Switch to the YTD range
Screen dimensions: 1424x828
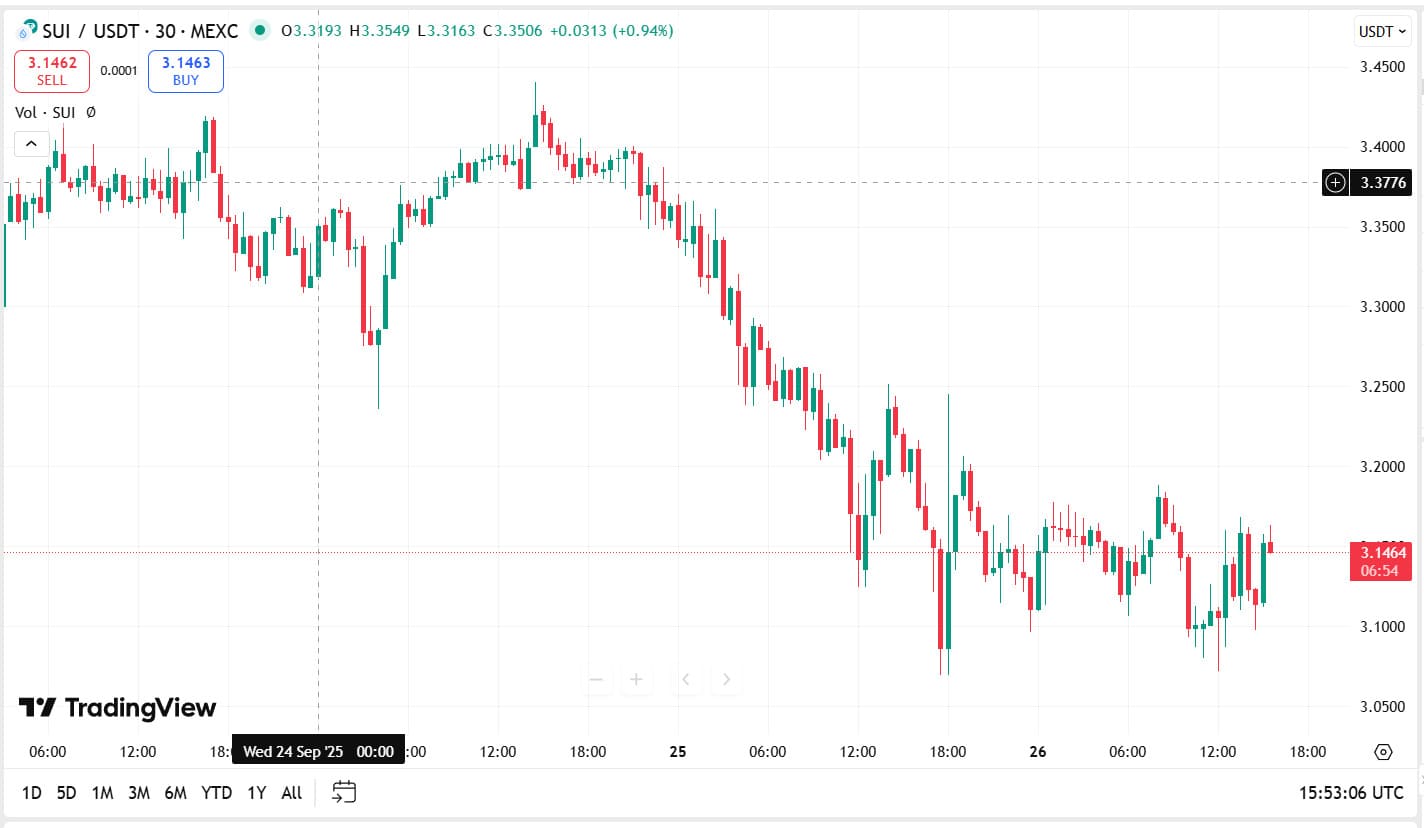[216, 793]
